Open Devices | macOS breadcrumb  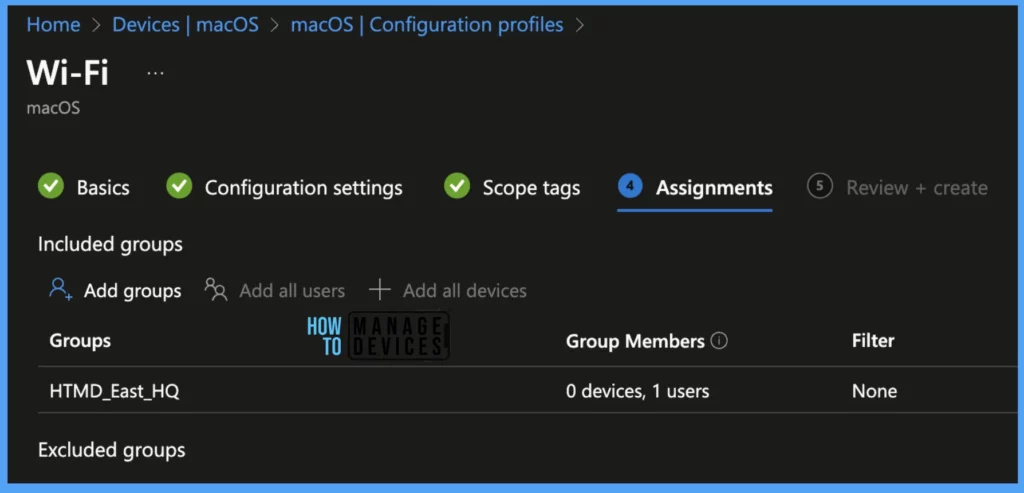(185, 25)
